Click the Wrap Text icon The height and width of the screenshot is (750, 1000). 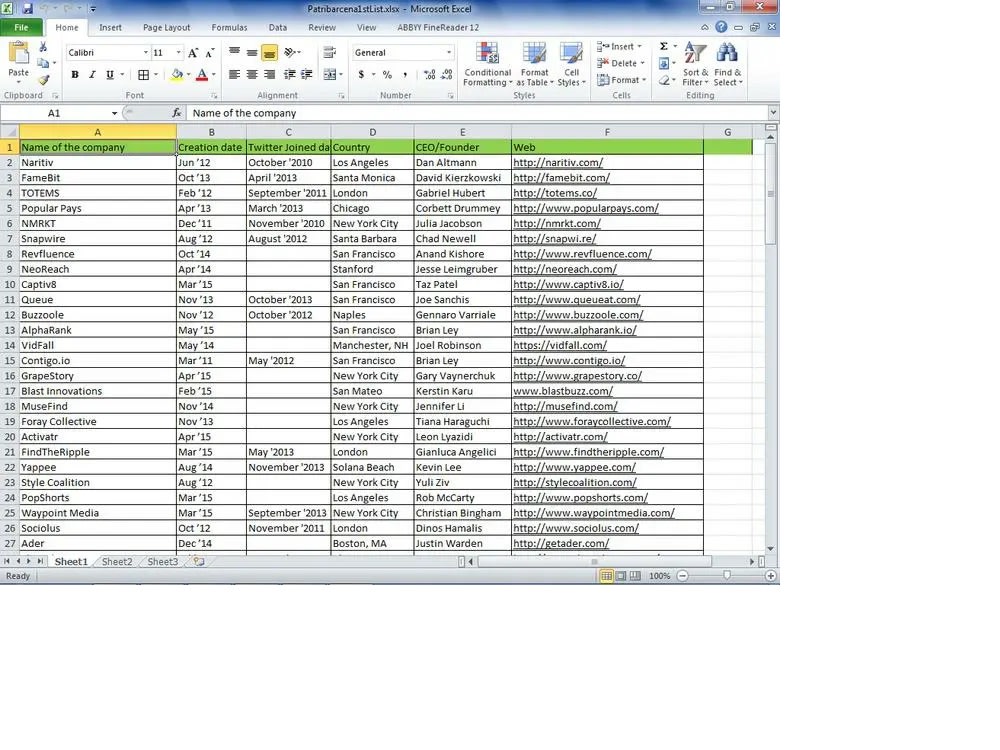[x=330, y=52]
